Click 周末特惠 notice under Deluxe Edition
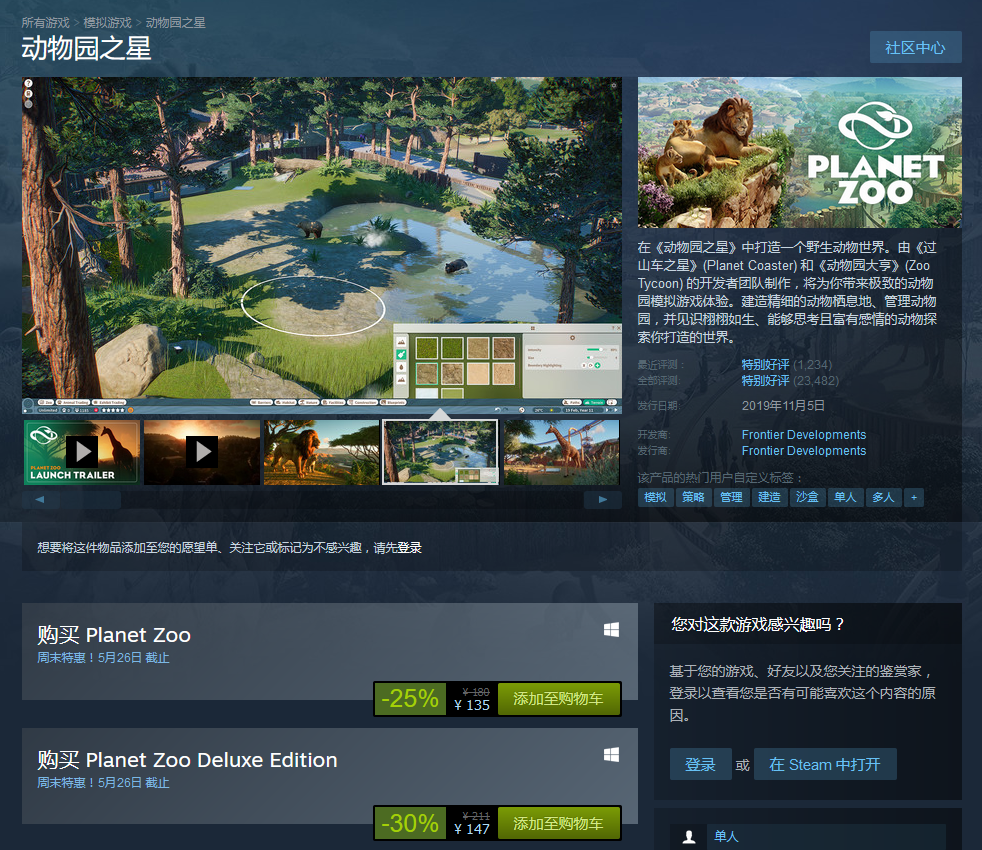Image resolution: width=982 pixels, height=850 pixels. click(x=103, y=783)
